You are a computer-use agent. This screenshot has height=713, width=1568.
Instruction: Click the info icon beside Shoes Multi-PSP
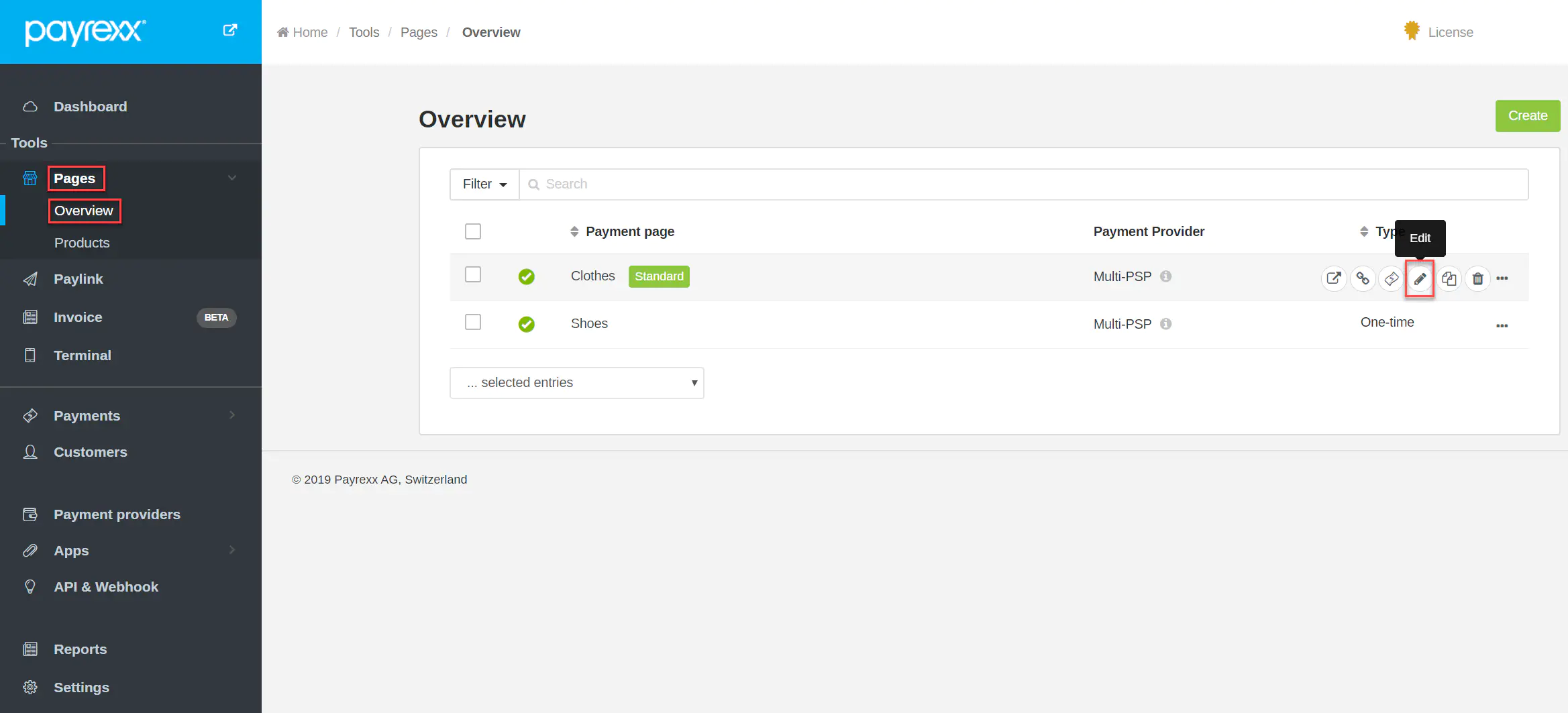tap(1166, 324)
